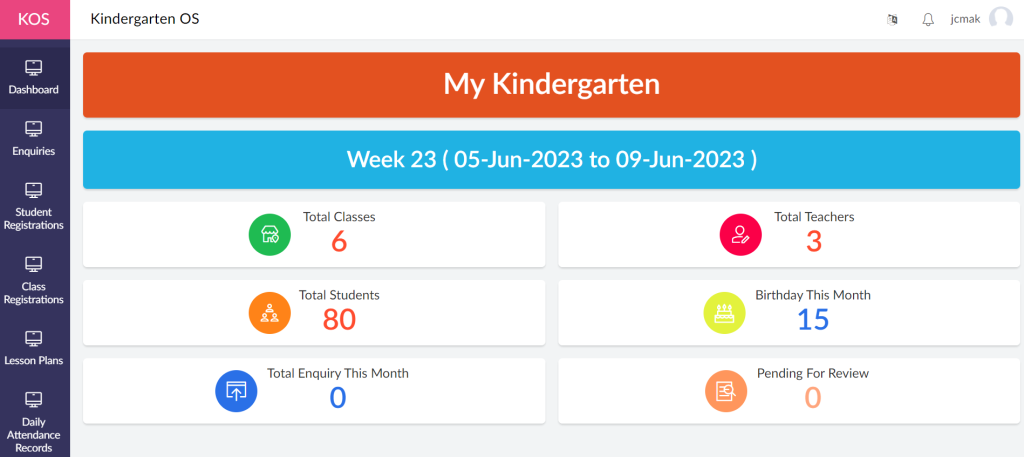
Task: Click the My Kindergarten banner
Action: (x=552, y=85)
